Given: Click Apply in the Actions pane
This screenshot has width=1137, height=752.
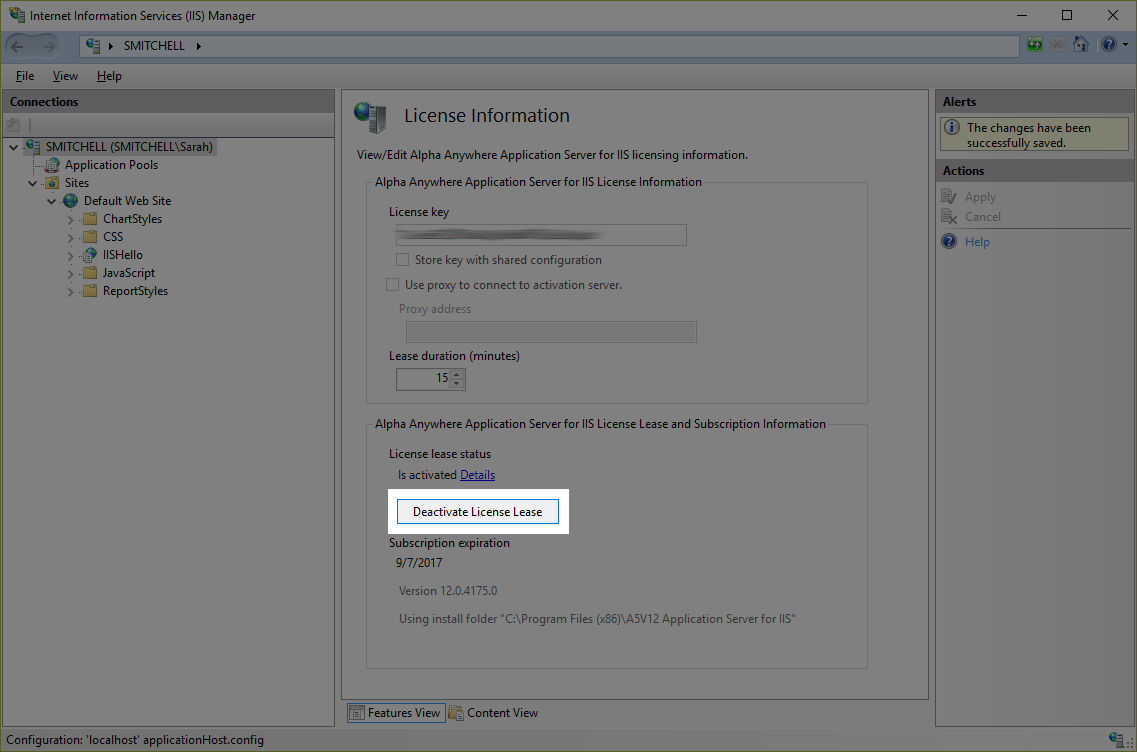Looking at the screenshot, I should point(980,197).
